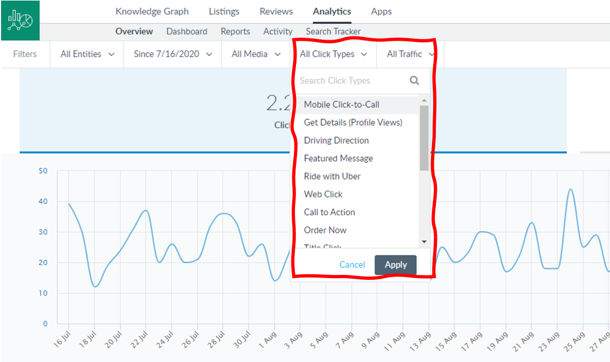This screenshot has width=610, height=362.
Task: Open the Reviews tab
Action: (276, 12)
